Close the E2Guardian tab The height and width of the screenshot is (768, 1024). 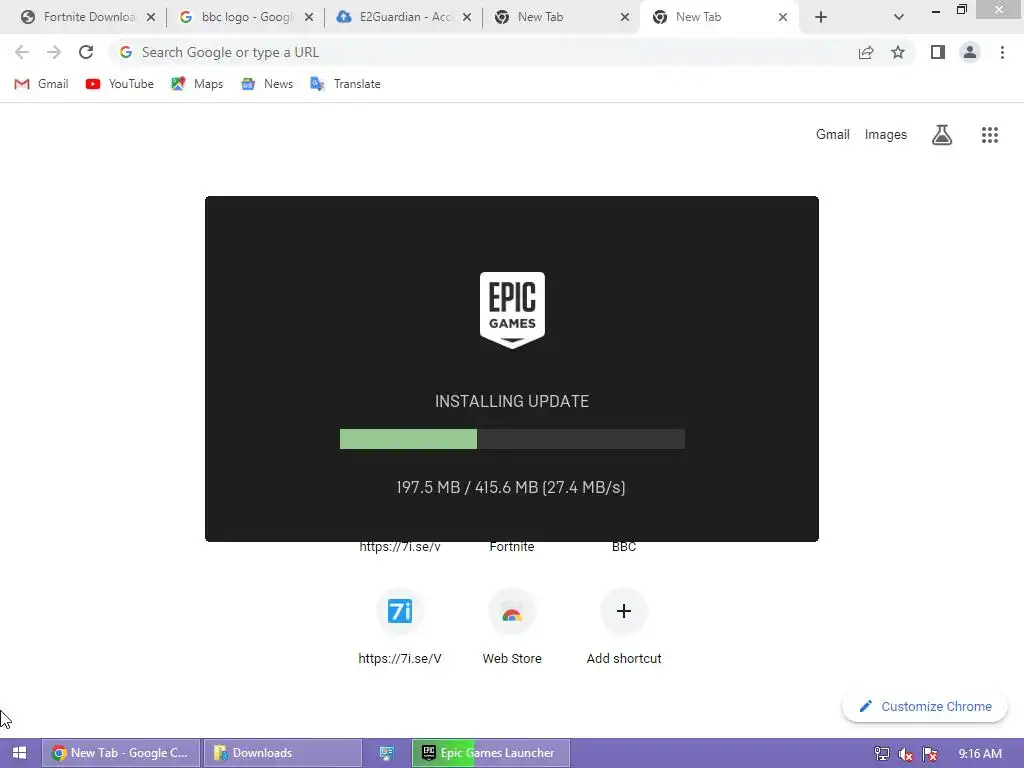click(467, 18)
